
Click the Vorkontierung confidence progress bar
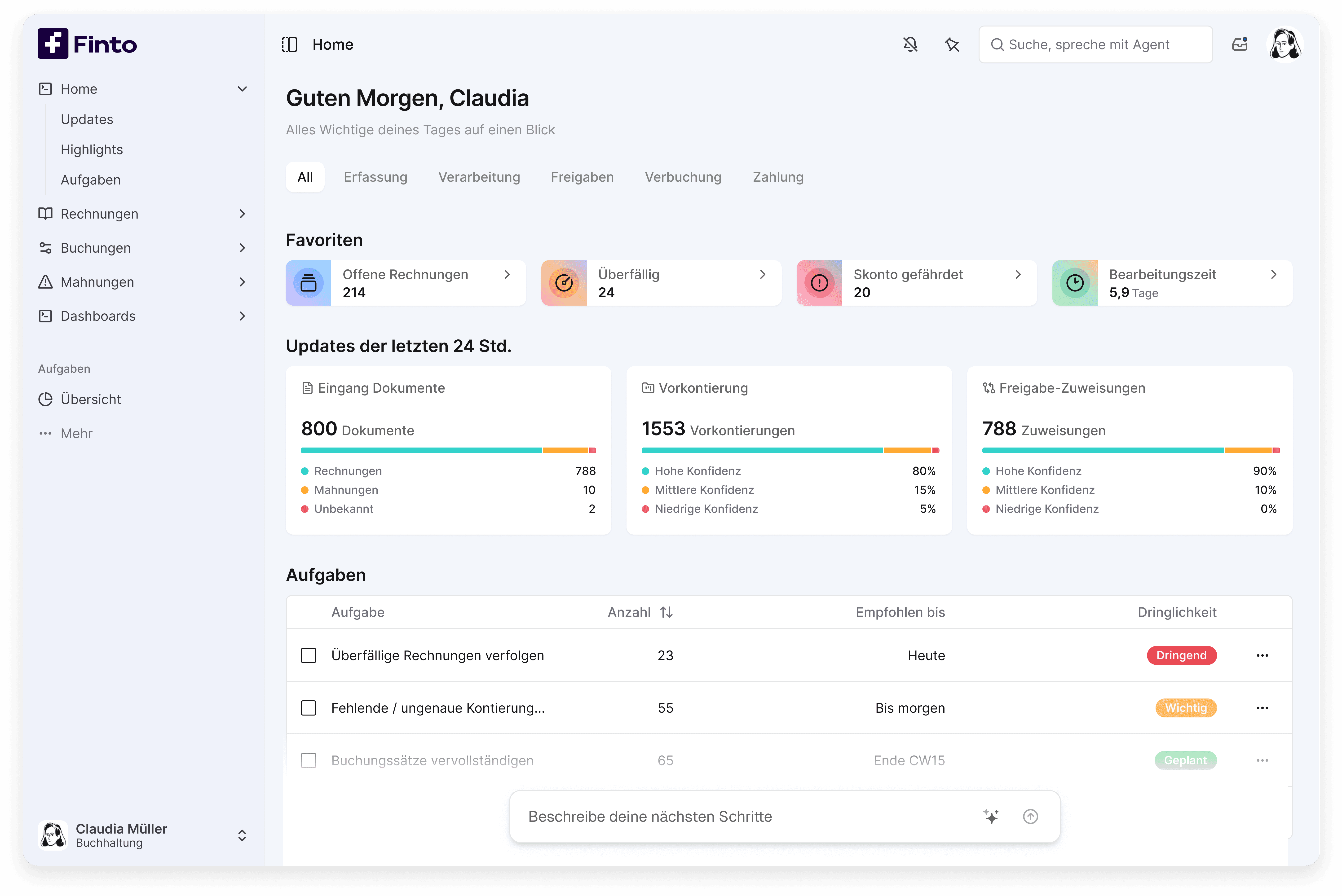790,450
